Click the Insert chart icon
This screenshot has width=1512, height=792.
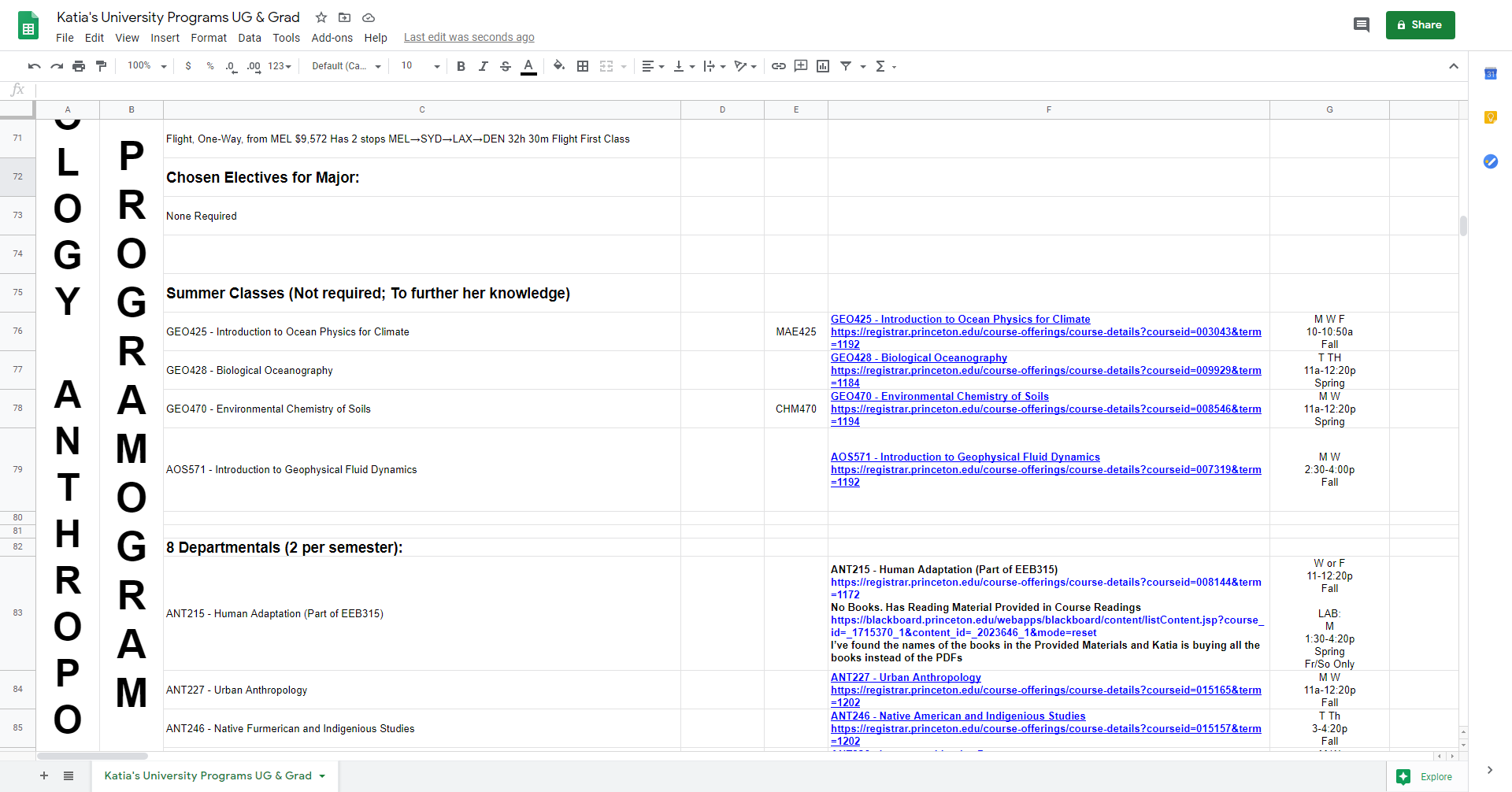point(823,66)
